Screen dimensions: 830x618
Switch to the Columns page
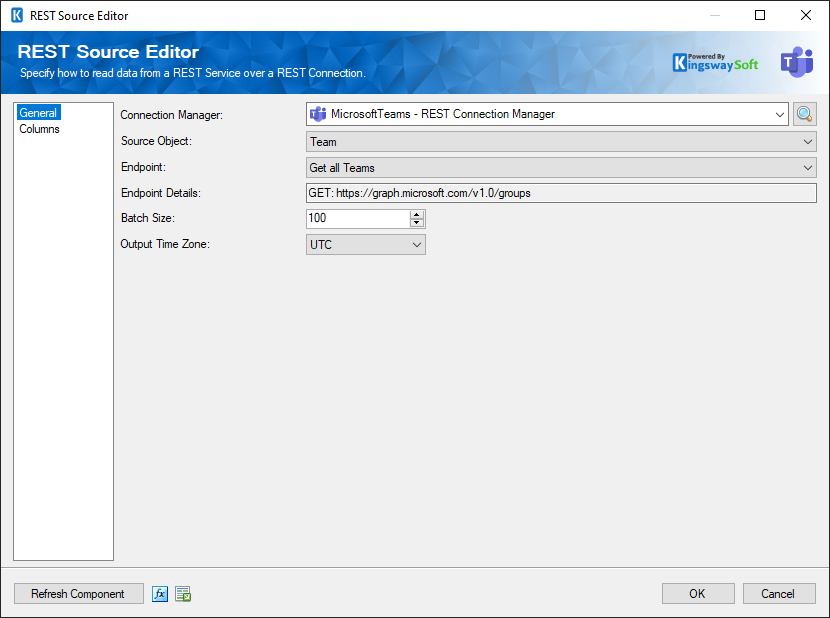(39, 129)
